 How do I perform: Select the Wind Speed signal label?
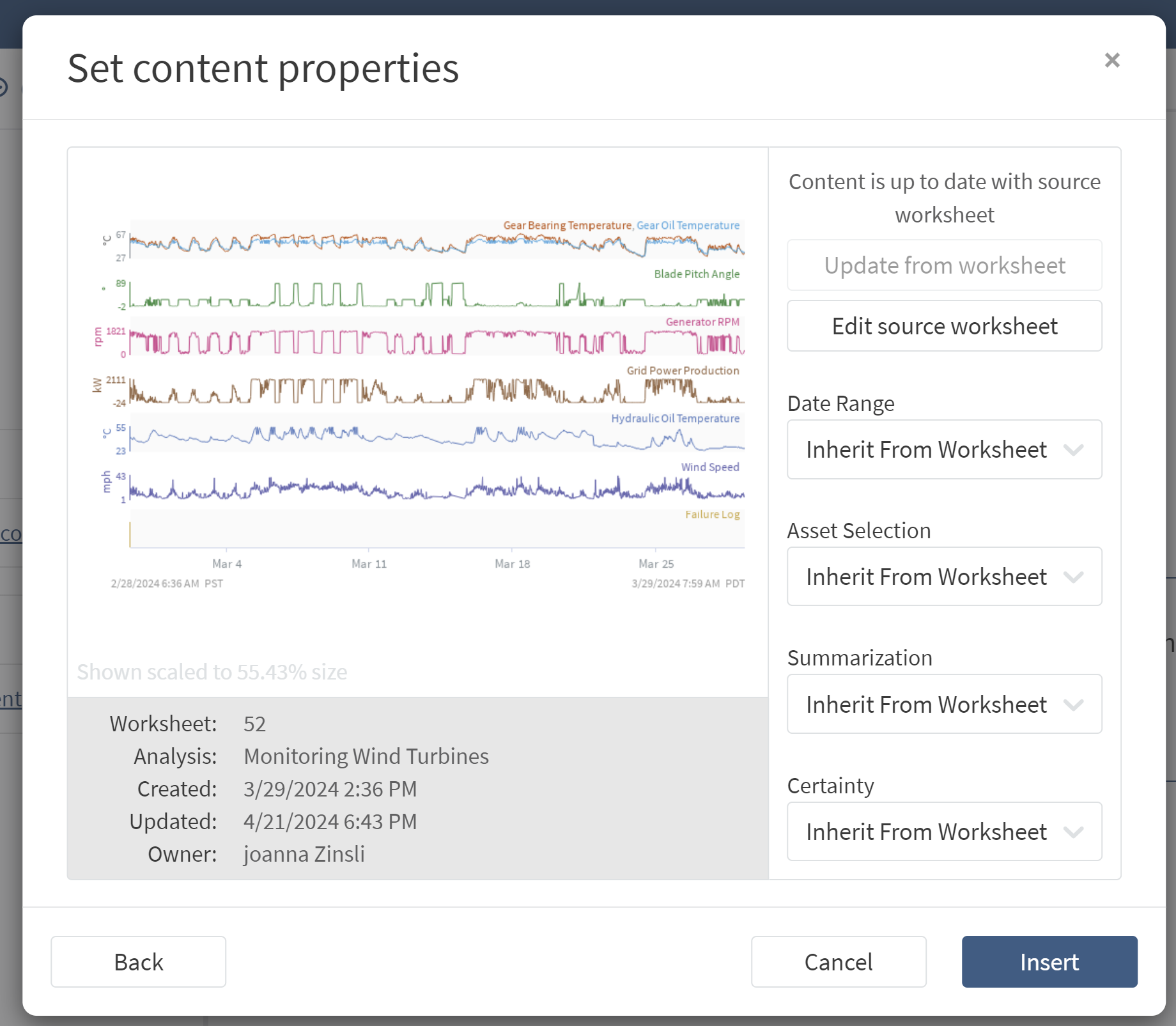(x=709, y=467)
